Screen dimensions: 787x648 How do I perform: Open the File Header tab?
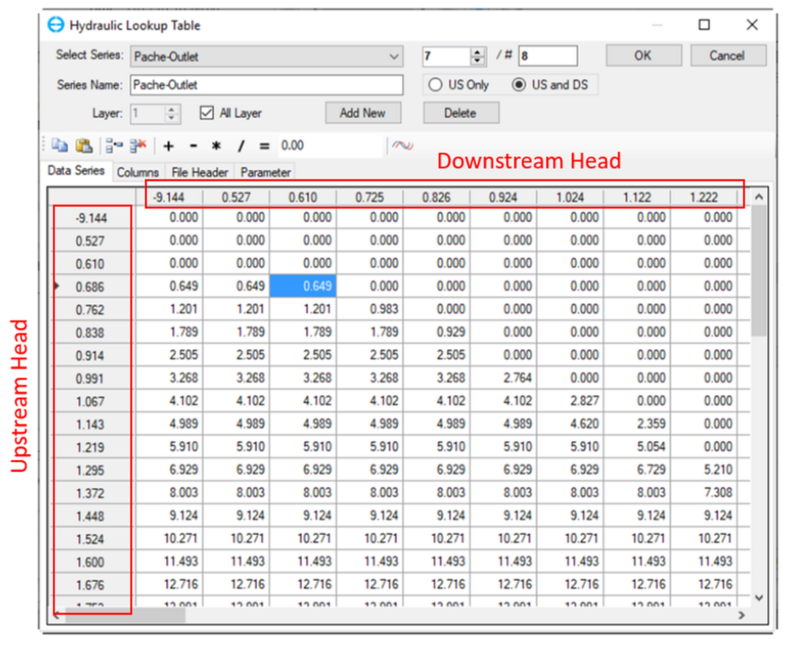coord(200,172)
